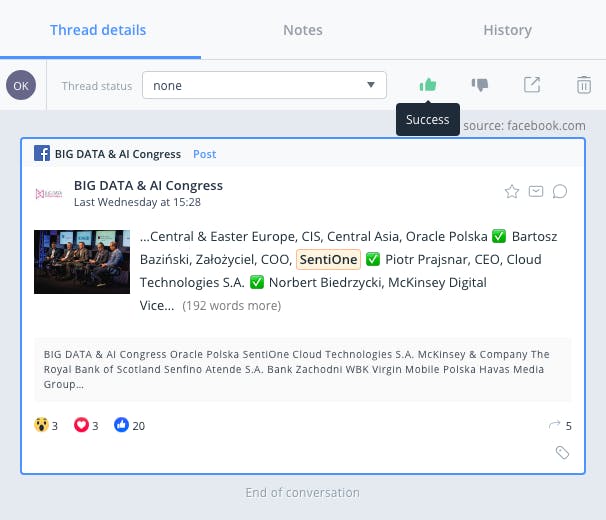Click the BIG DATA & AI Congress header title
The height and width of the screenshot is (520, 606).
pos(118,154)
